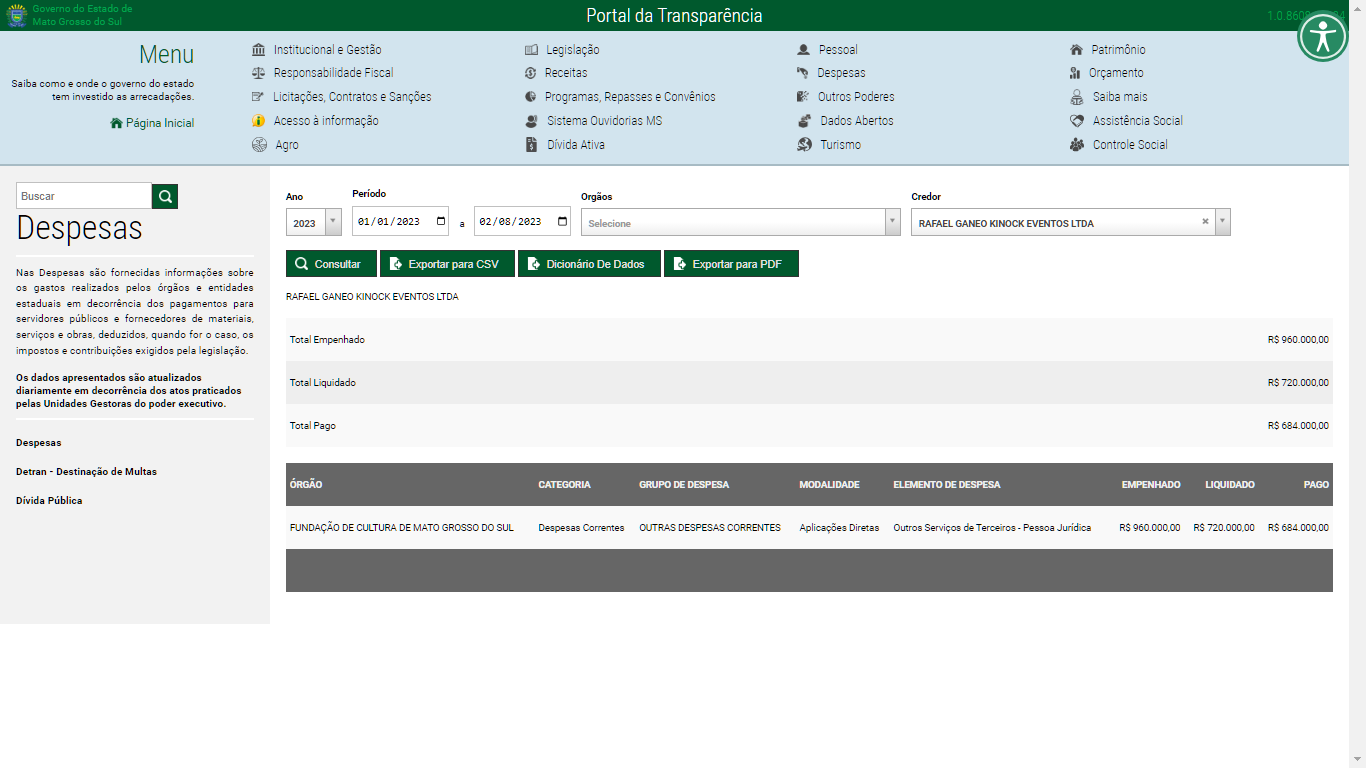Click the Total Empenhado R$ 960.000,00 value
Viewport: 1366px width, 768px height.
(x=1298, y=340)
